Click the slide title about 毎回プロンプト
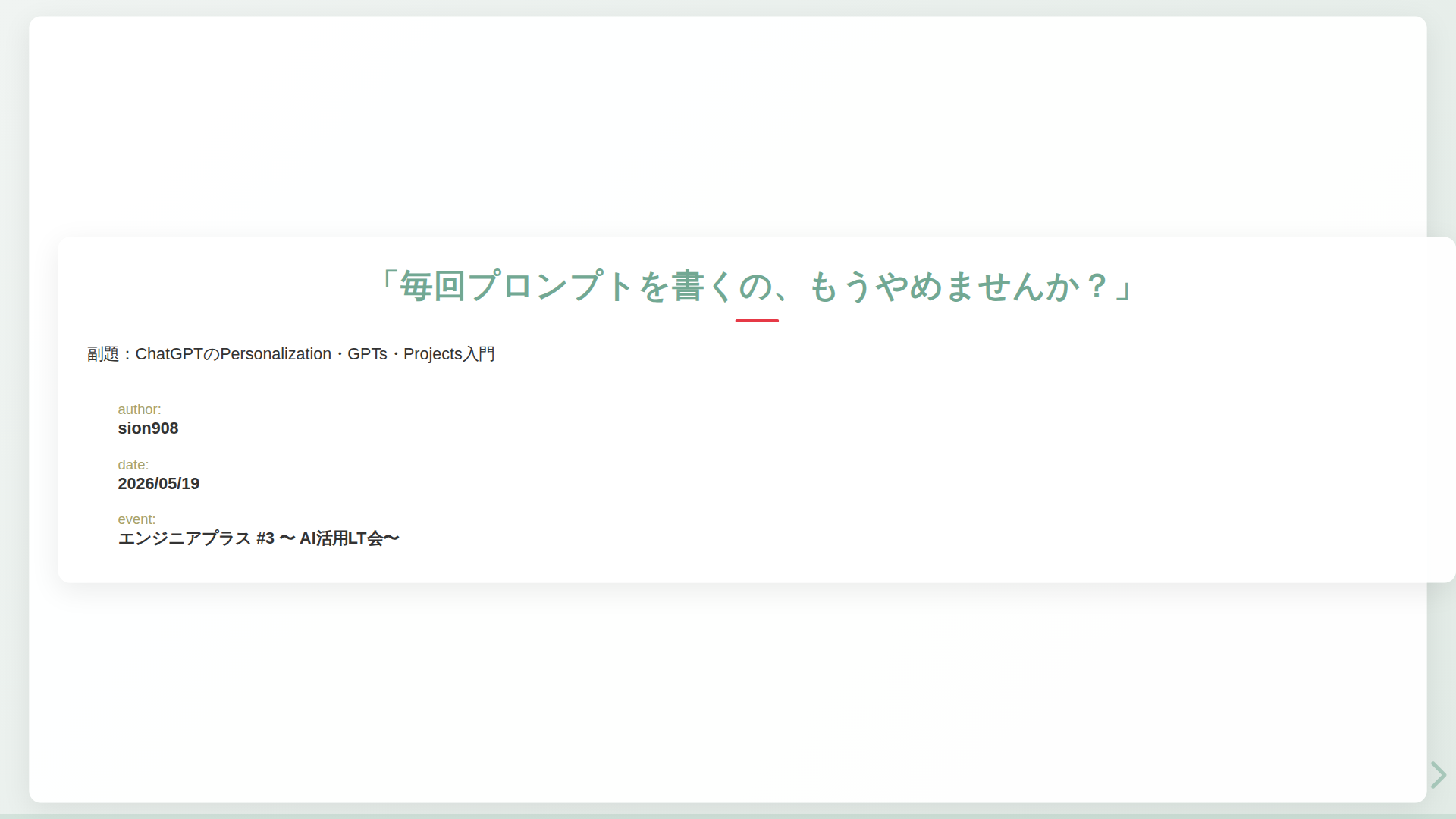This screenshot has width=1456, height=819. point(756,287)
